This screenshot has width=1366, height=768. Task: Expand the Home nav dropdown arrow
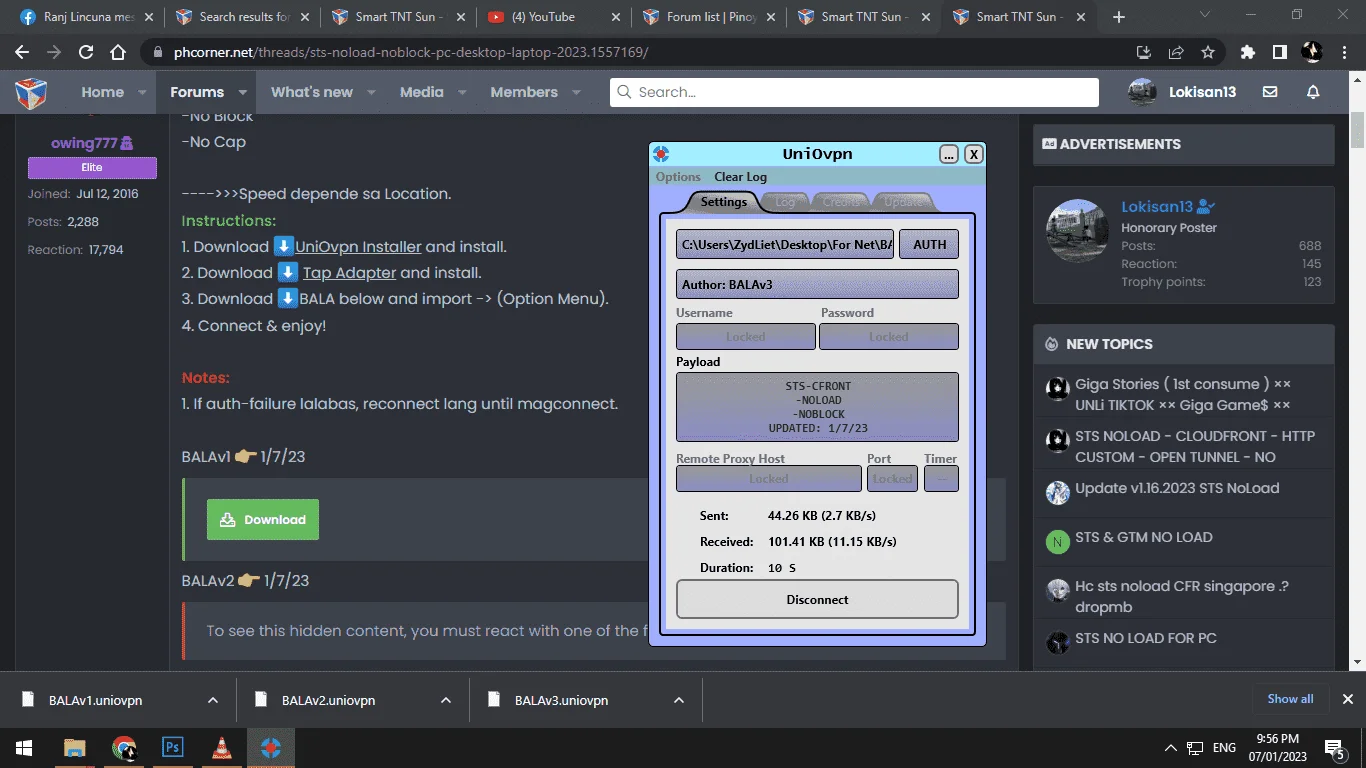142,92
